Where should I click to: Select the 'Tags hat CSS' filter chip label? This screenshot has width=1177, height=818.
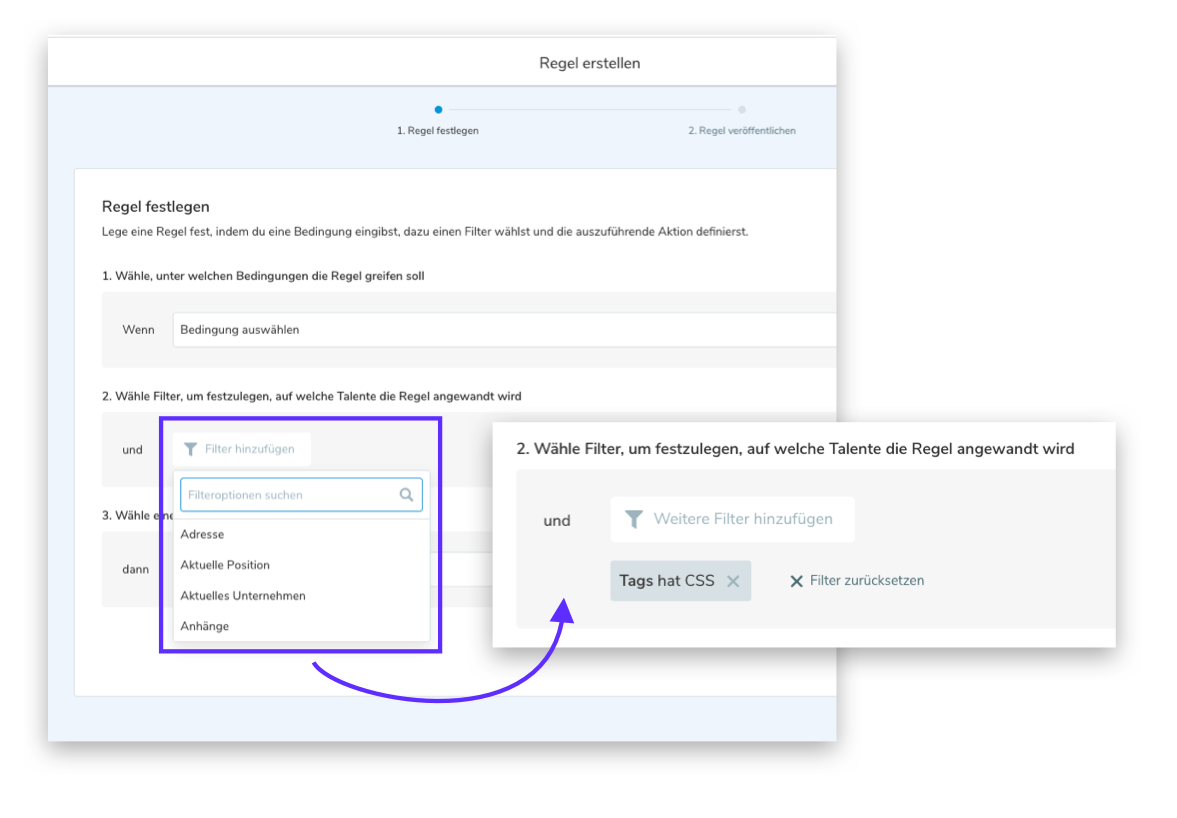click(x=666, y=581)
